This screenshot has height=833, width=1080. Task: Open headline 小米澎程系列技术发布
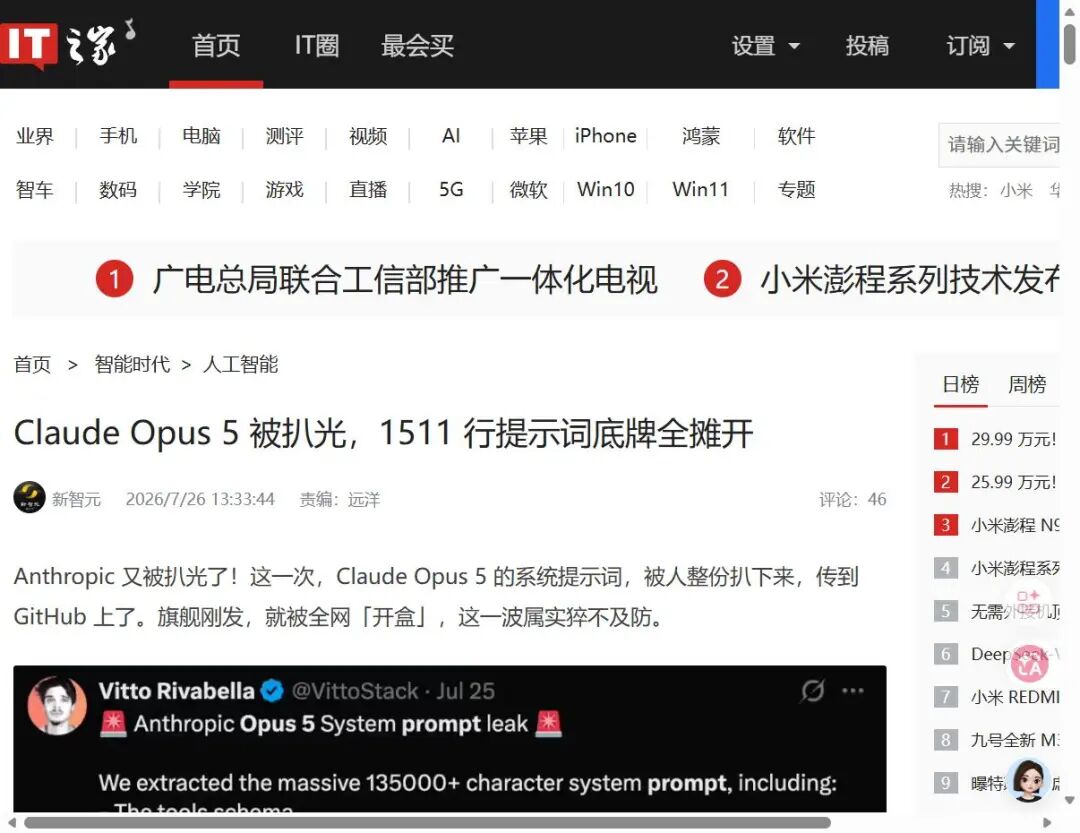(910, 280)
